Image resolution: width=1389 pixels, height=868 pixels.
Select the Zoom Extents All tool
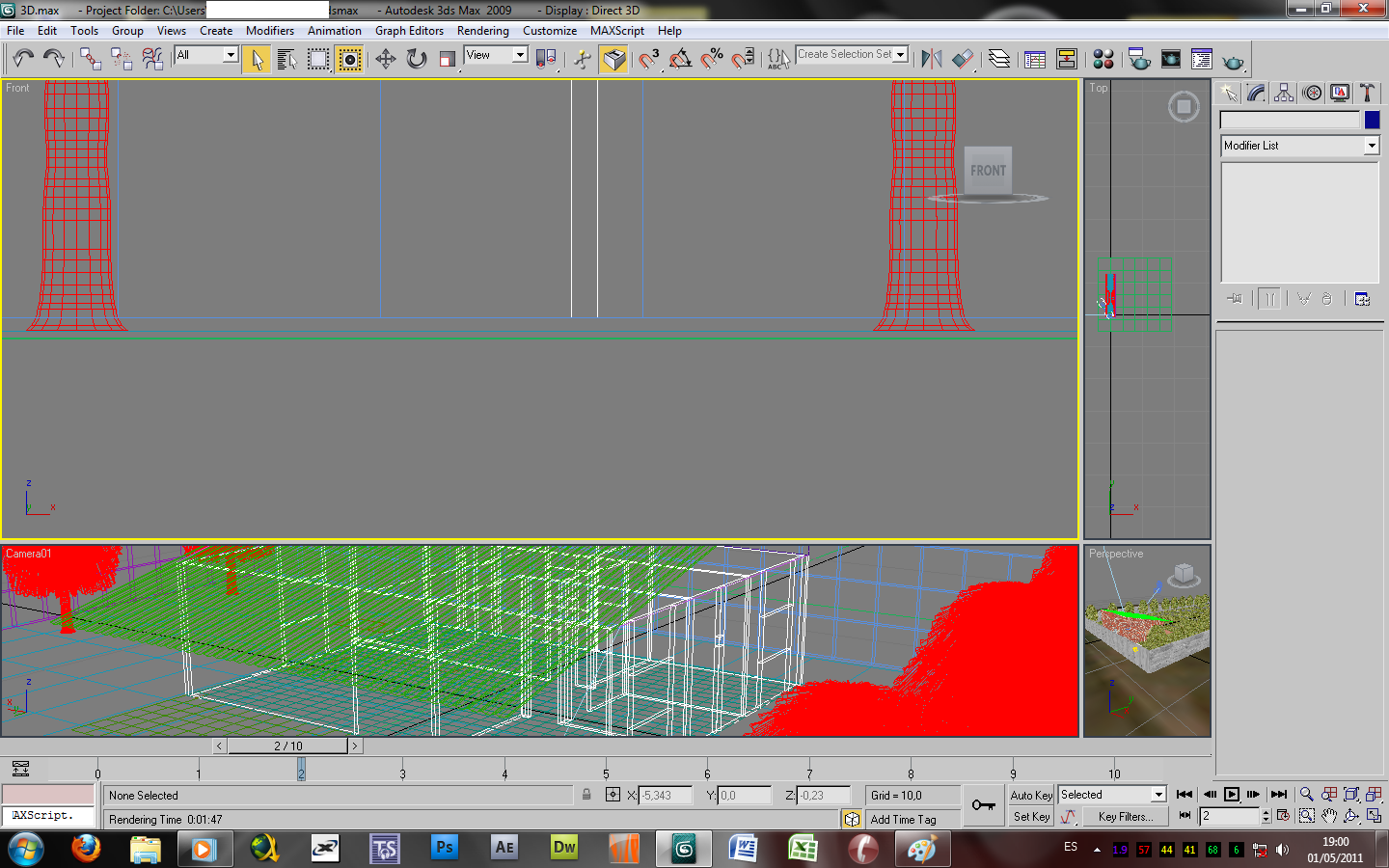tap(1375, 795)
